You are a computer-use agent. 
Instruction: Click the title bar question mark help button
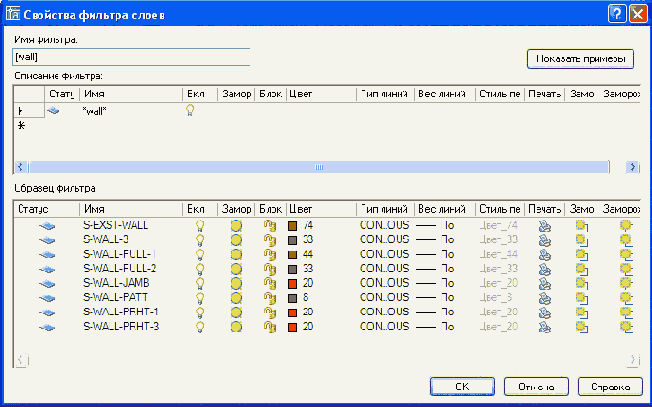(617, 13)
